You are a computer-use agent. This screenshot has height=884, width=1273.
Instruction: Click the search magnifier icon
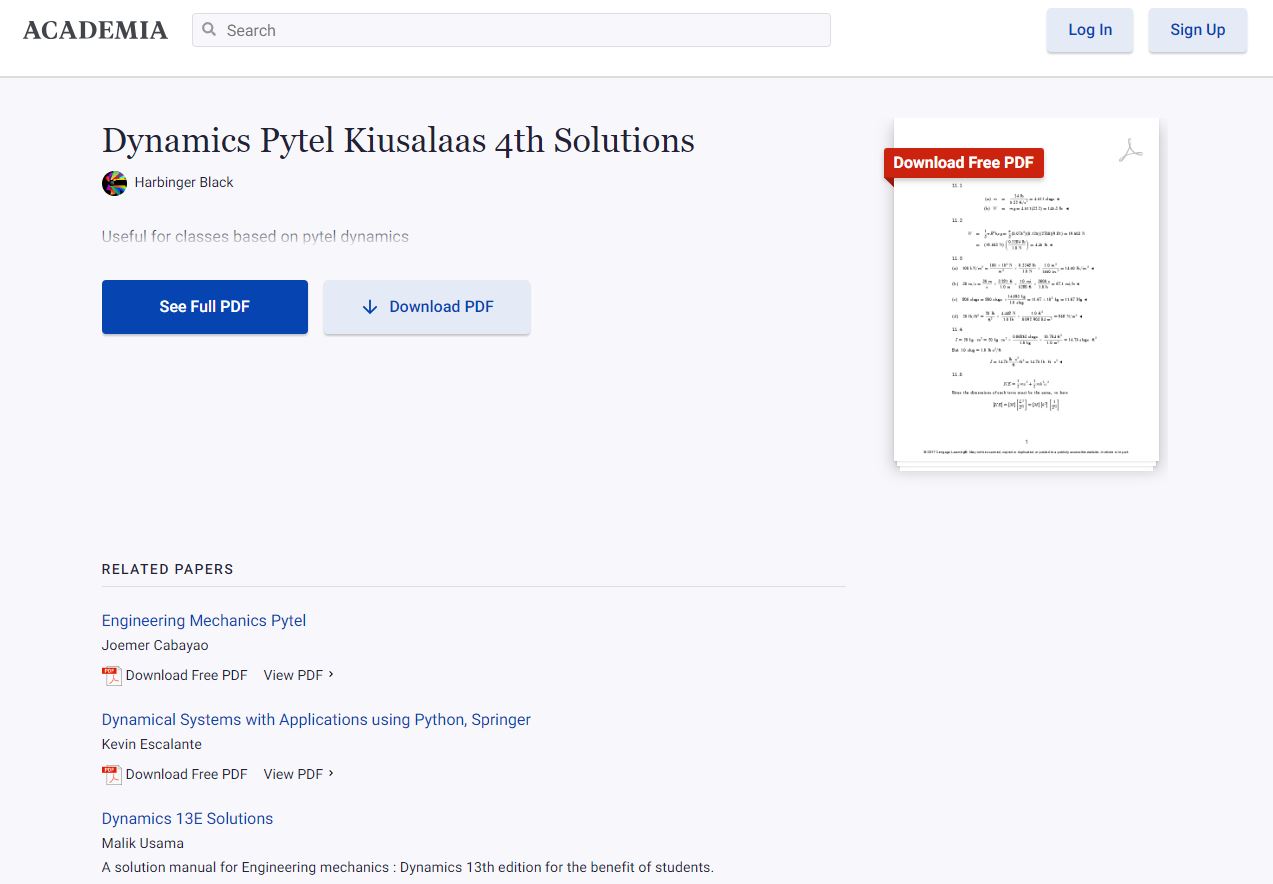click(209, 30)
